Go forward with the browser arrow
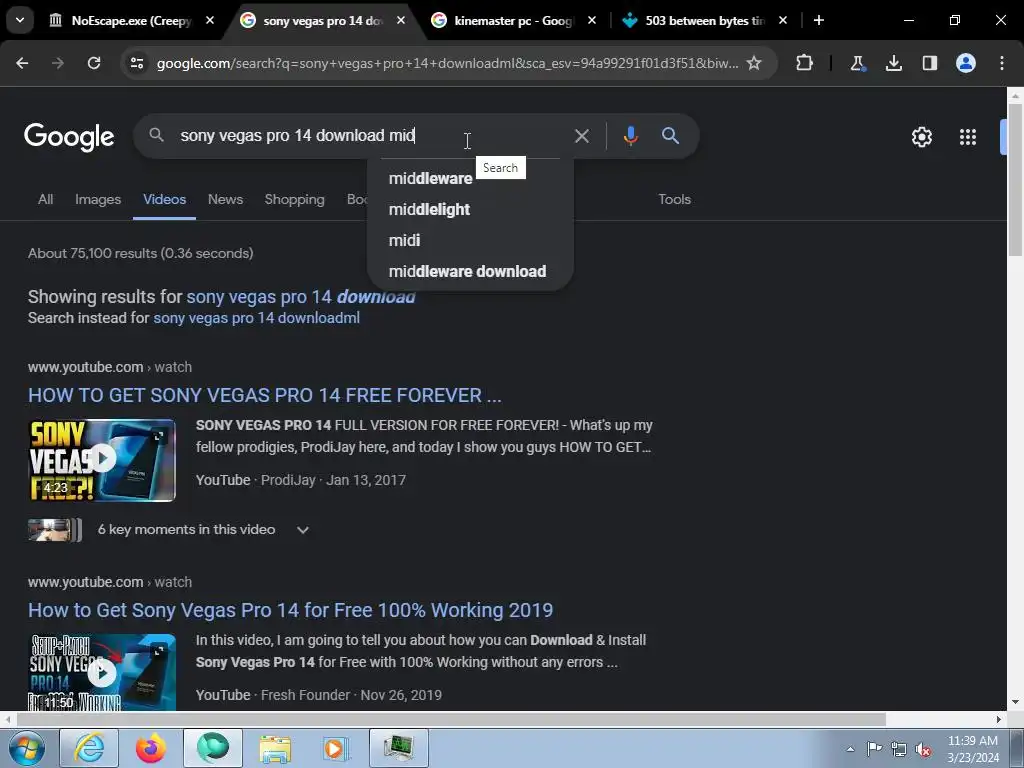Image resolution: width=1024 pixels, height=768 pixels. pos(58,63)
